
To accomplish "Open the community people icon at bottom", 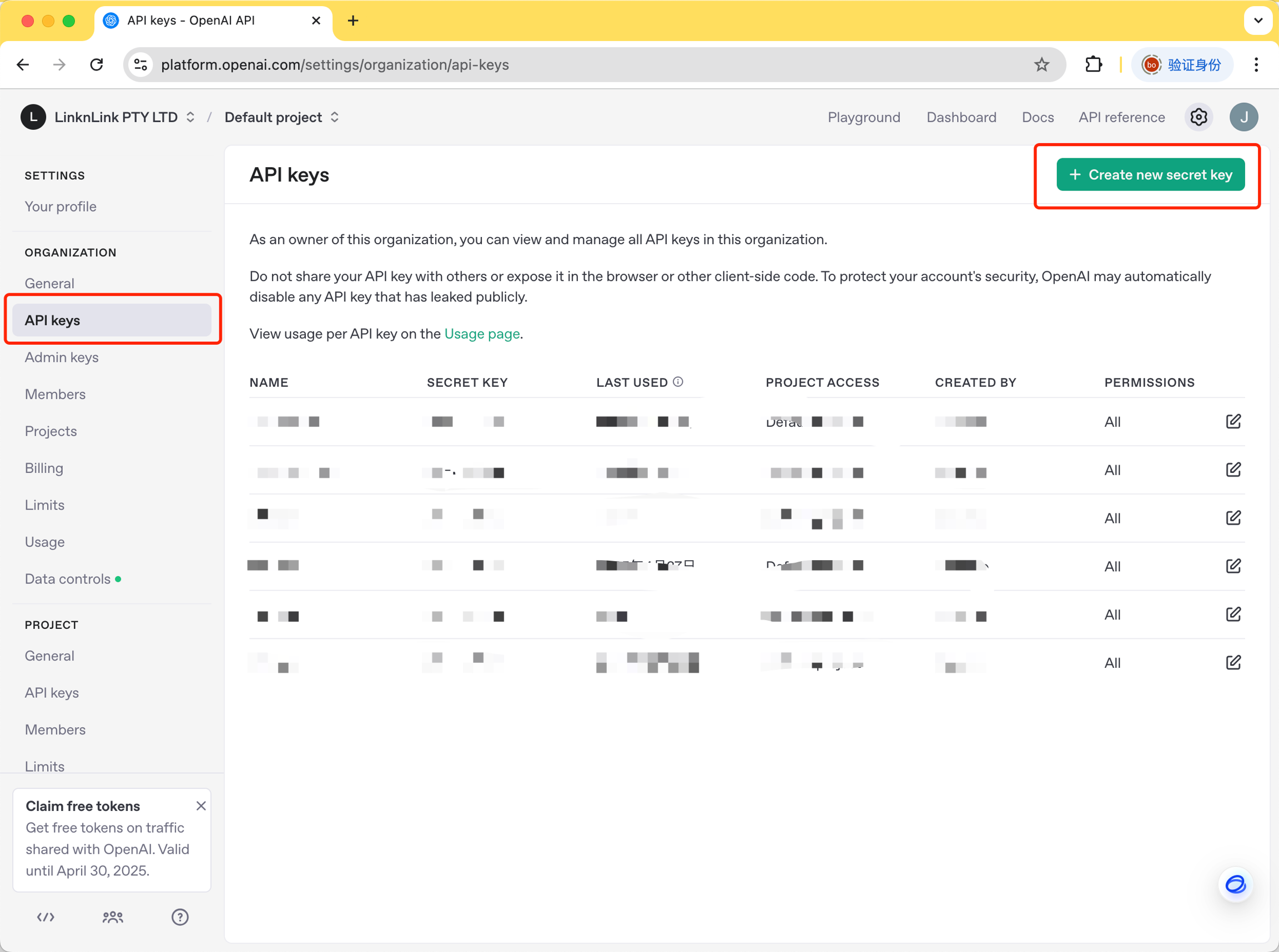I will 113,917.
